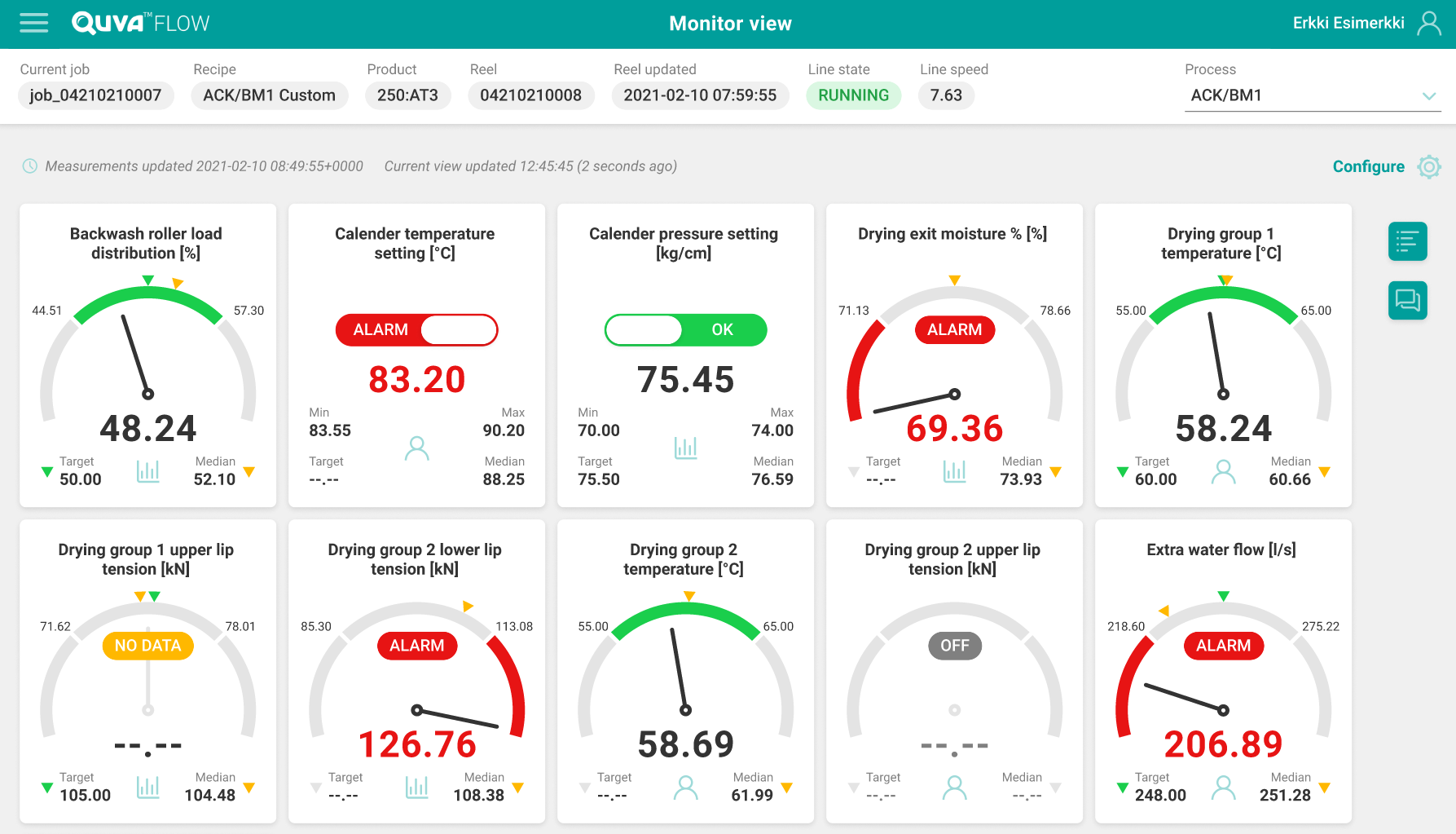Click the red value 83.20 on Calender temperature

point(417,380)
